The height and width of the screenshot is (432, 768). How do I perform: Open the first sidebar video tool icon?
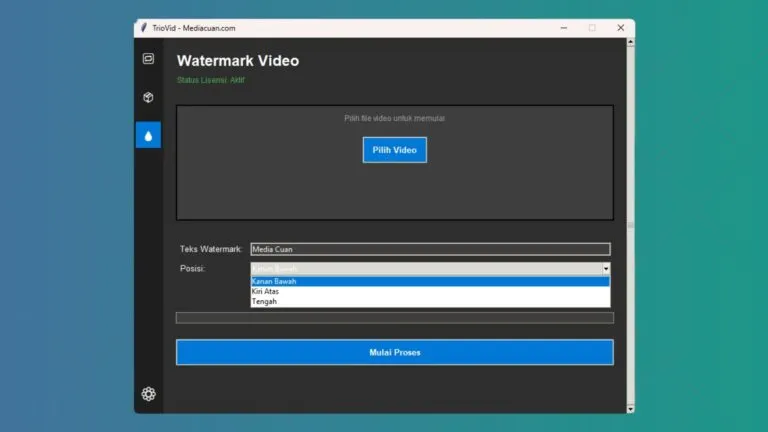148,59
